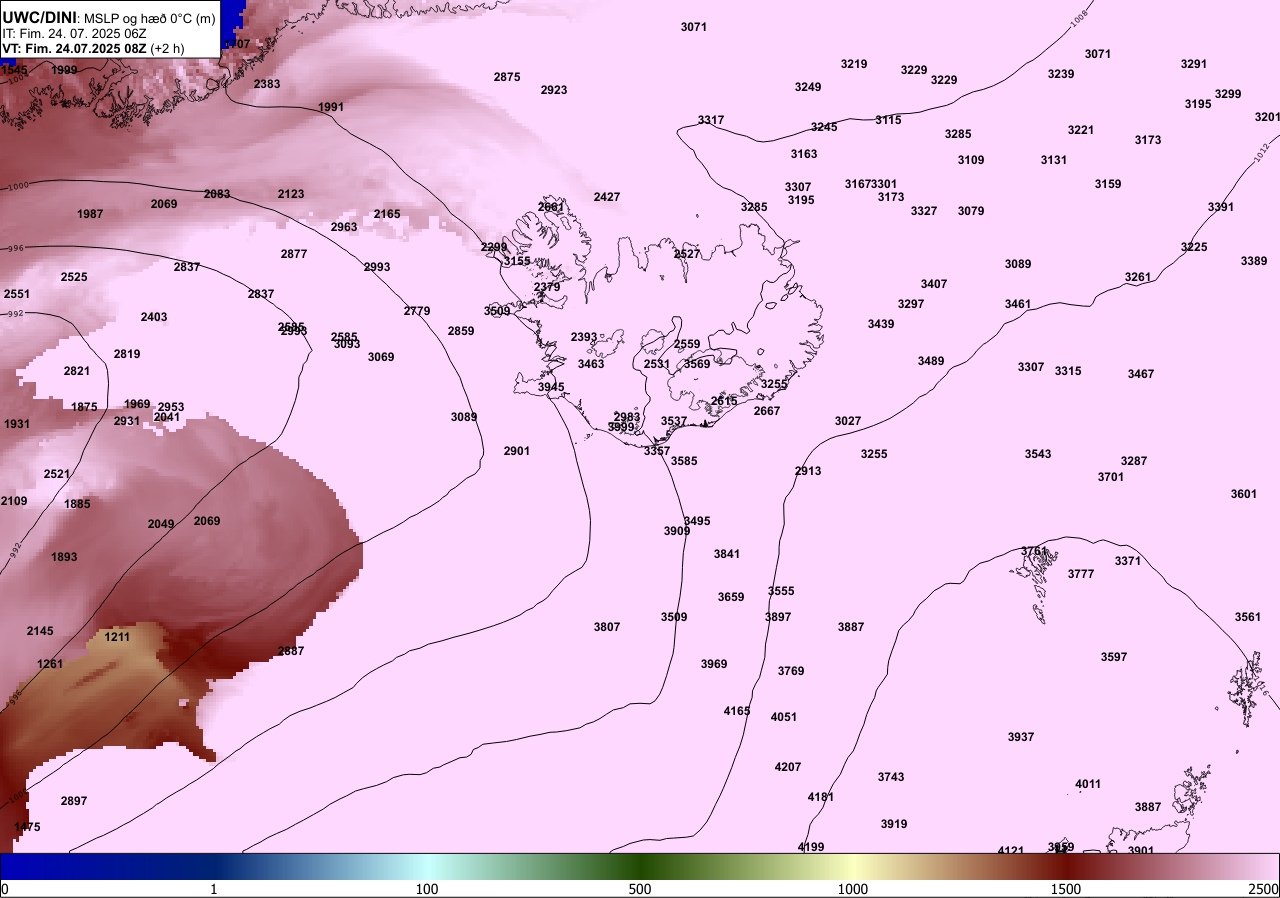Select the 3601 value near the right edge

point(1244,494)
